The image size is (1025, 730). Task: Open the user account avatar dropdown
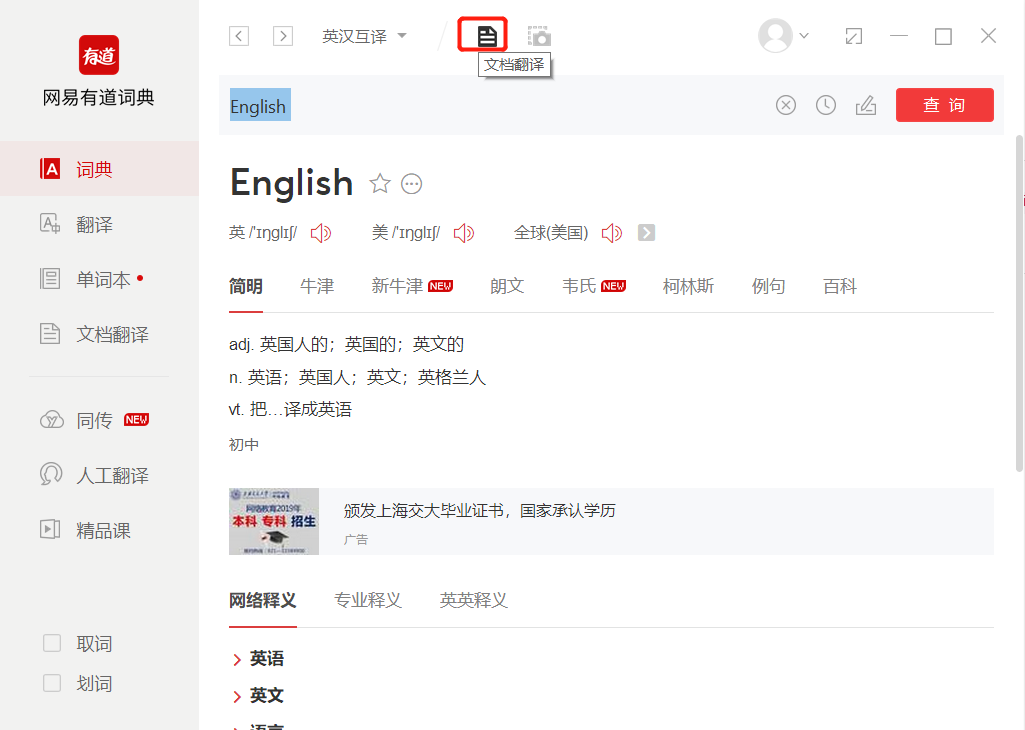784,36
